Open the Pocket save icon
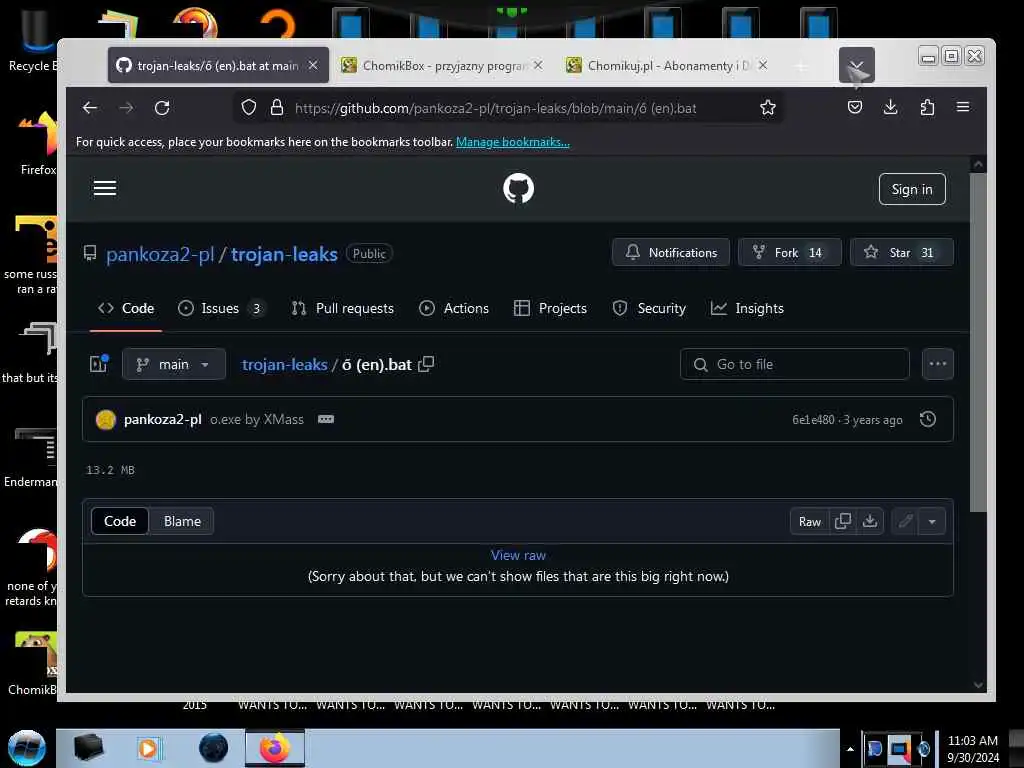The height and width of the screenshot is (768, 1024). coord(855,108)
